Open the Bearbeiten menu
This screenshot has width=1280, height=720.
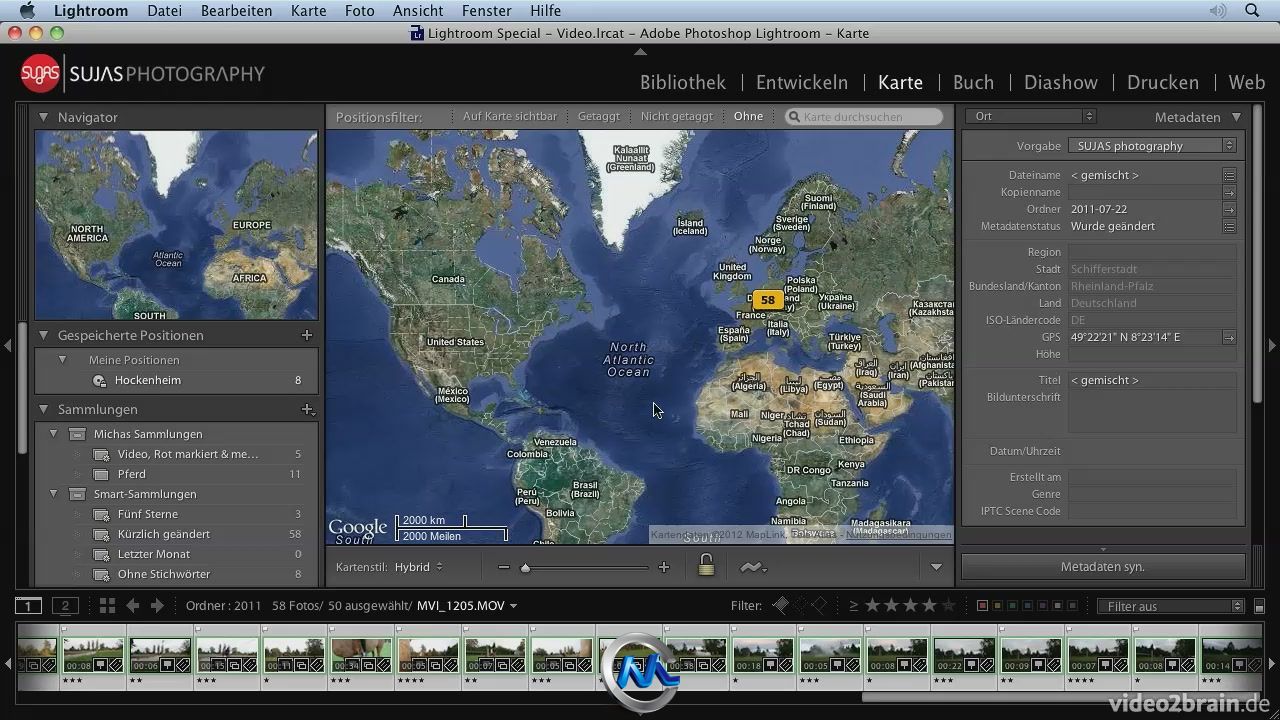pyautogui.click(x=236, y=11)
